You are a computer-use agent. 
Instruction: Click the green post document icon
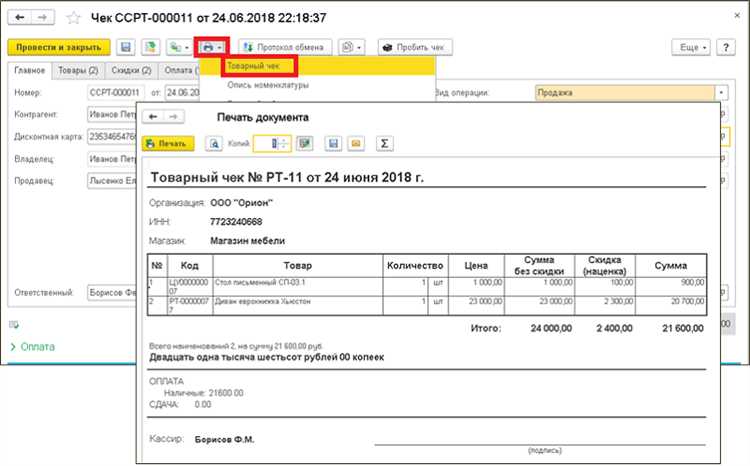tap(150, 47)
